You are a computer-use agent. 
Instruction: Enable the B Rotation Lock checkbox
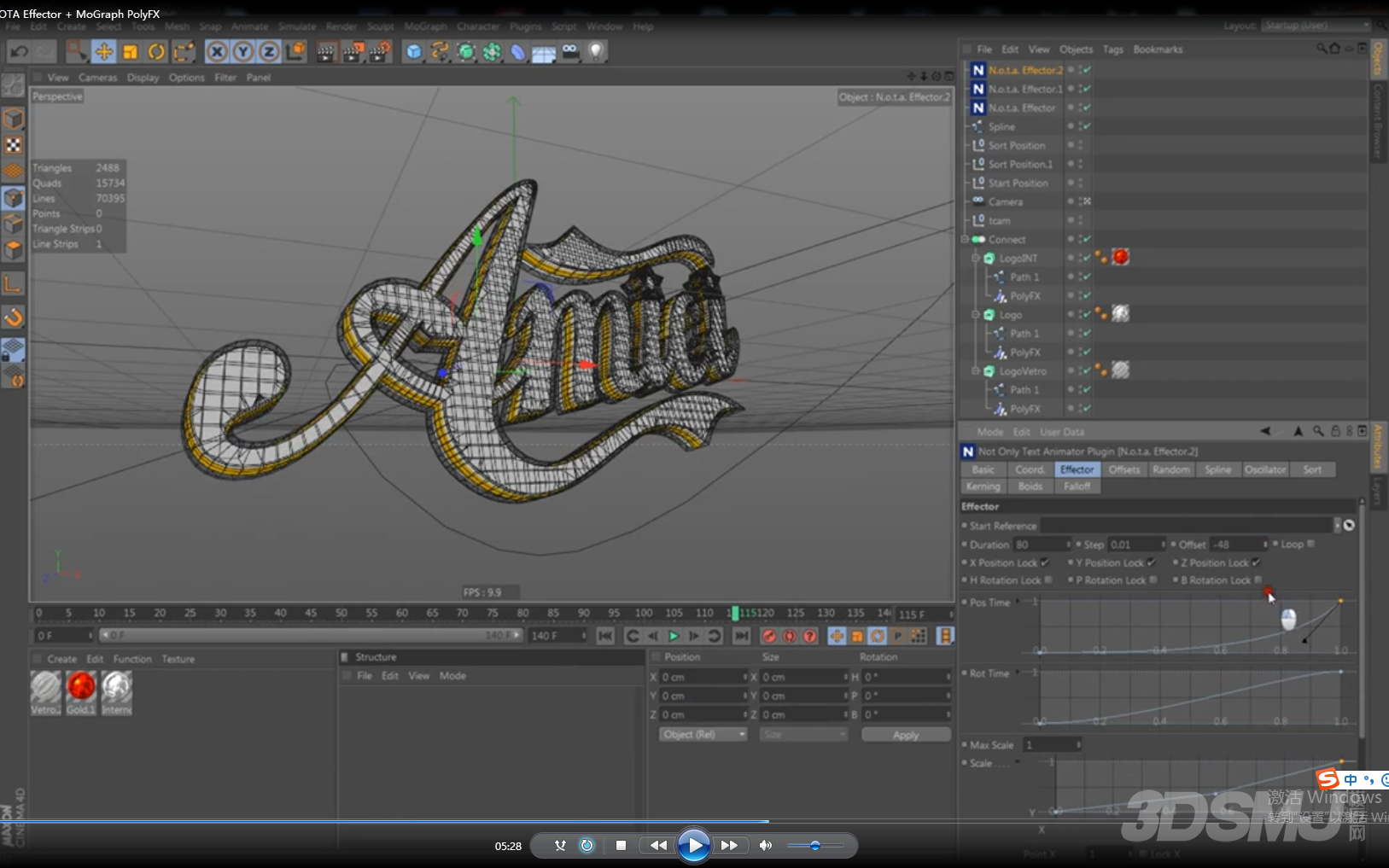(1258, 580)
